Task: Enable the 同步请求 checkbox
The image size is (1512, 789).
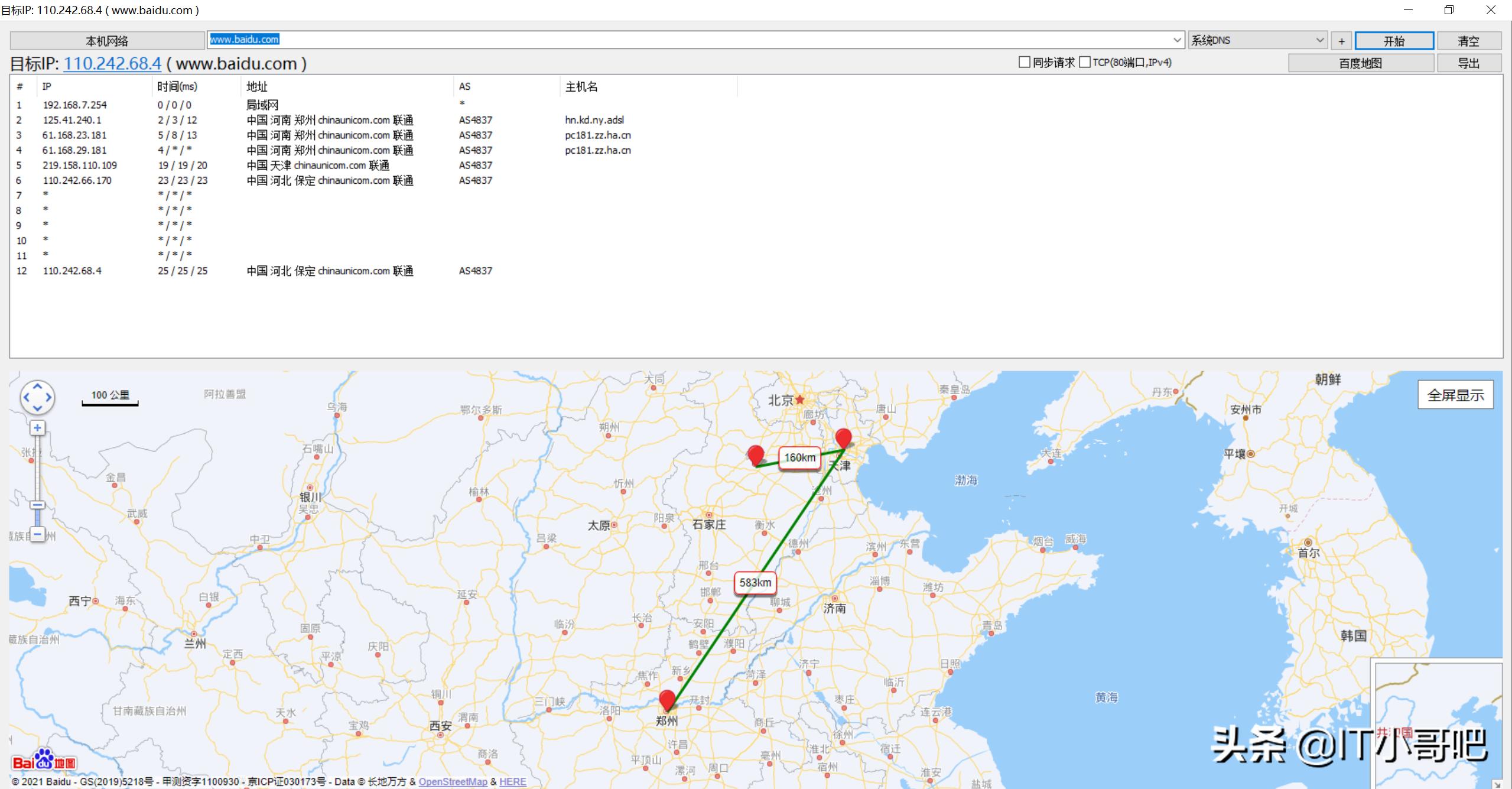Action: [x=1024, y=61]
